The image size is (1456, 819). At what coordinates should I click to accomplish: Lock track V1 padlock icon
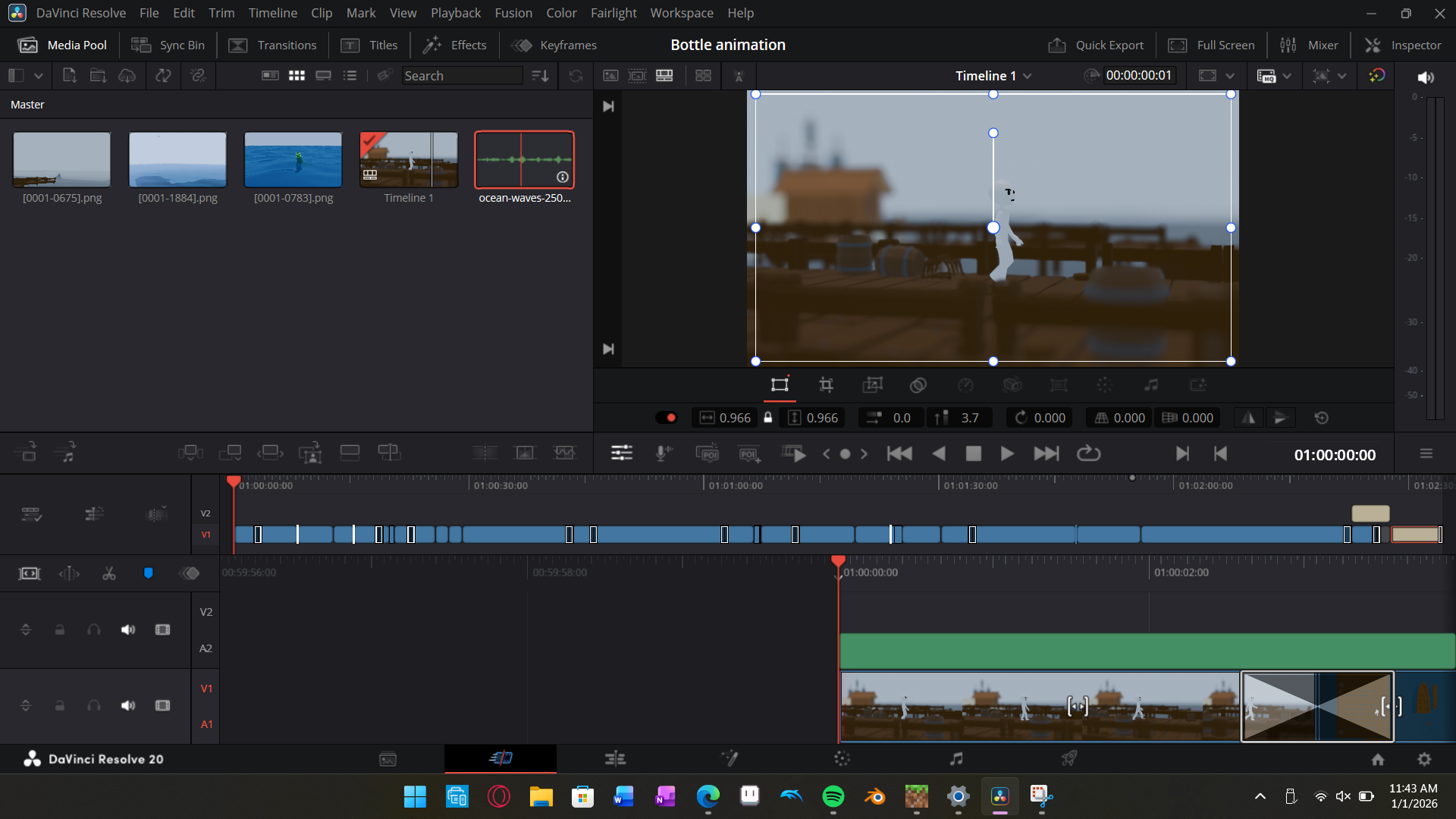60,705
